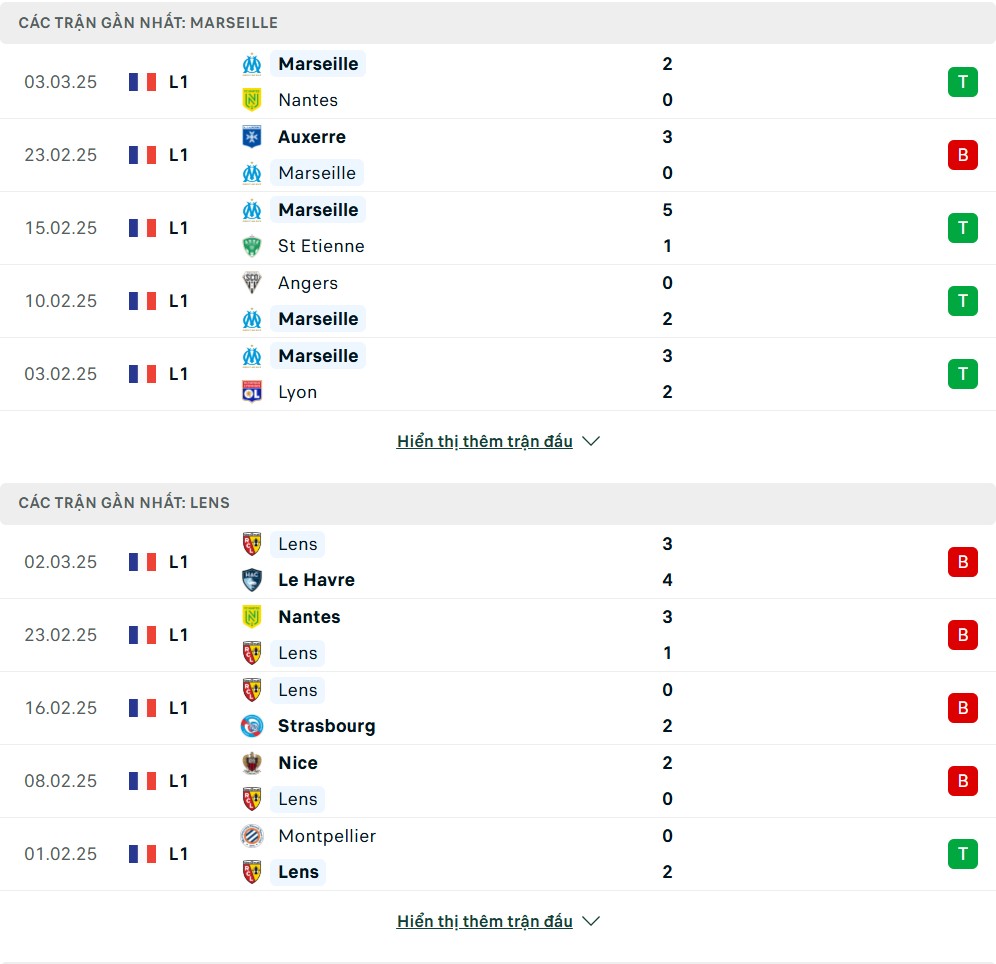Click the Nice club crest icon
The height and width of the screenshot is (964, 996).
pos(252,763)
